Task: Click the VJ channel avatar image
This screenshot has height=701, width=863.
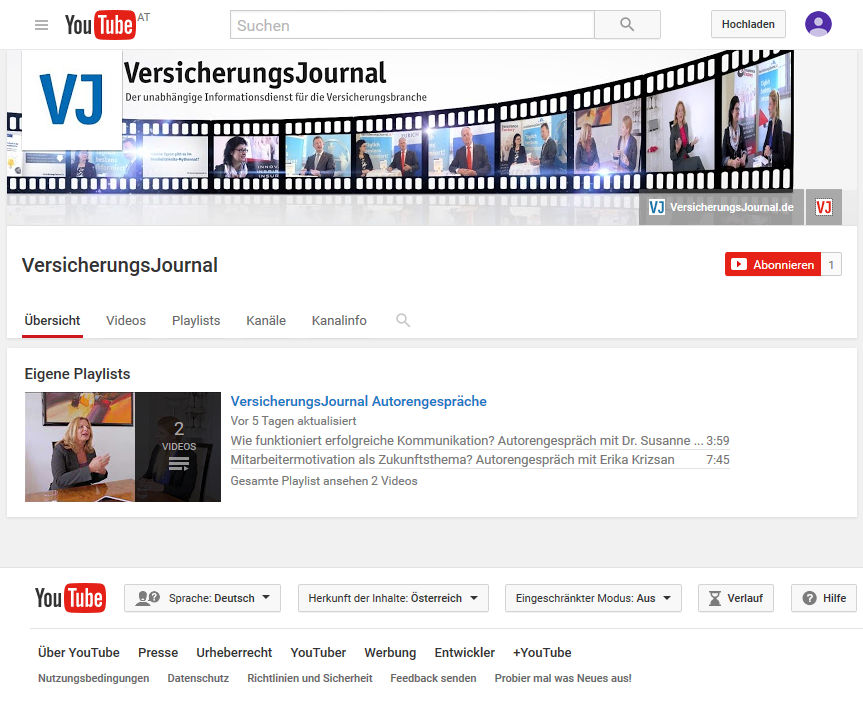Action: point(72,100)
